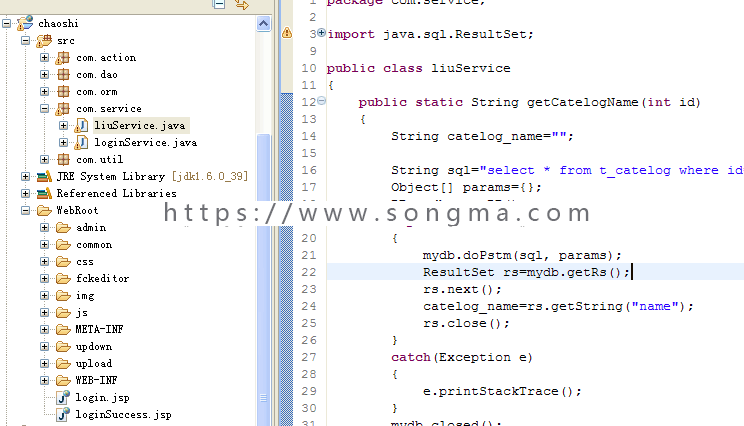The image size is (744, 426).
Task: Expand loginService.java tree node
Action: tap(64, 142)
